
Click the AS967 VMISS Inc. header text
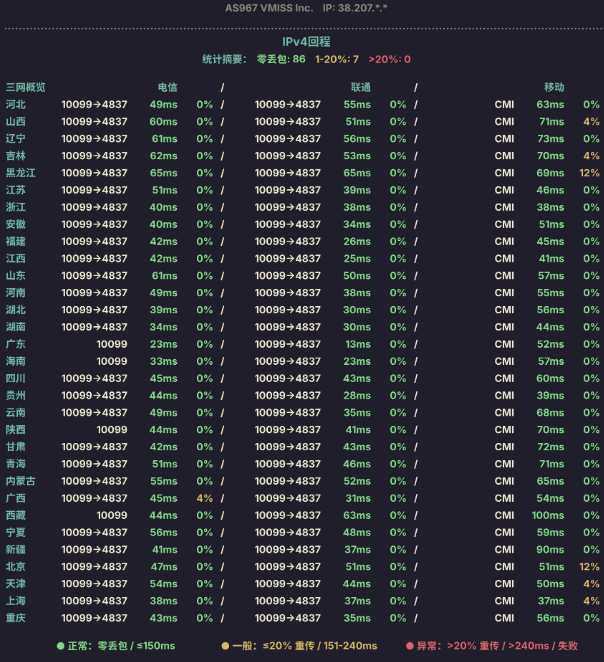[268, 8]
